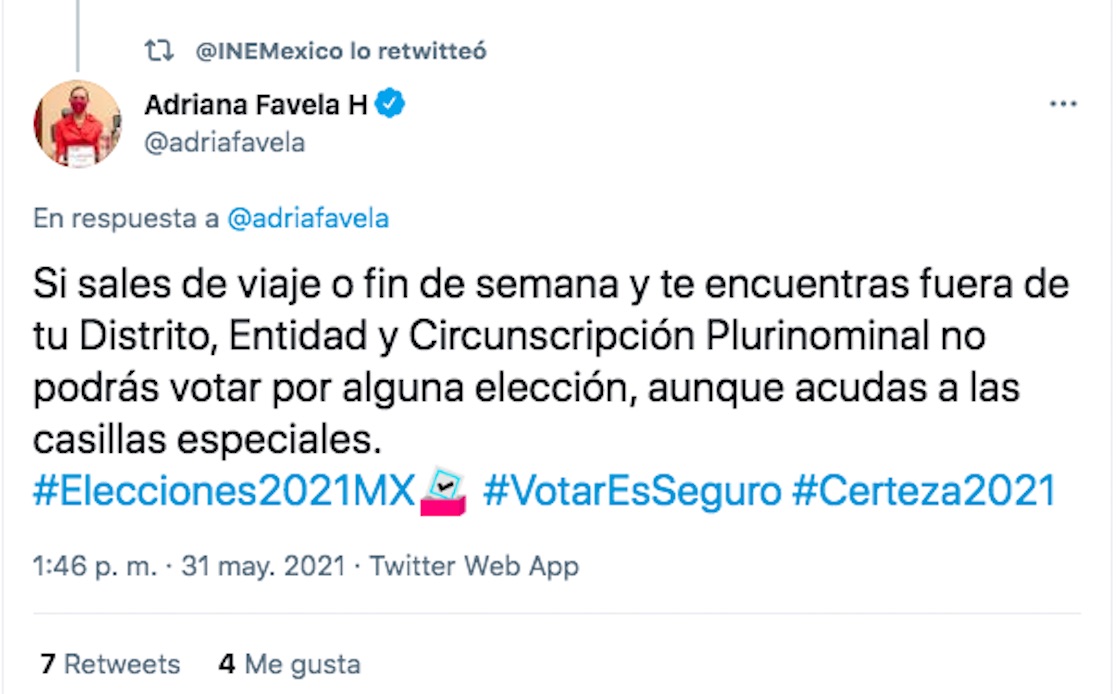Open the more options menu on the tweet
Screen dimensions: 1120x694
pyautogui.click(x=1064, y=102)
